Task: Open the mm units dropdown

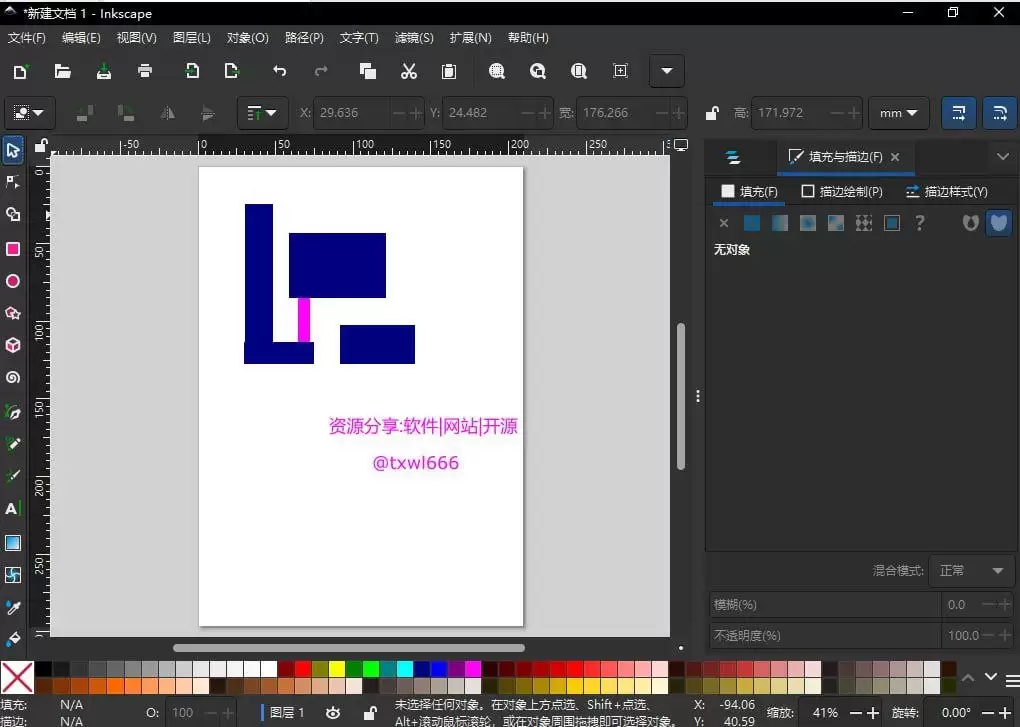Action: pyautogui.click(x=898, y=113)
